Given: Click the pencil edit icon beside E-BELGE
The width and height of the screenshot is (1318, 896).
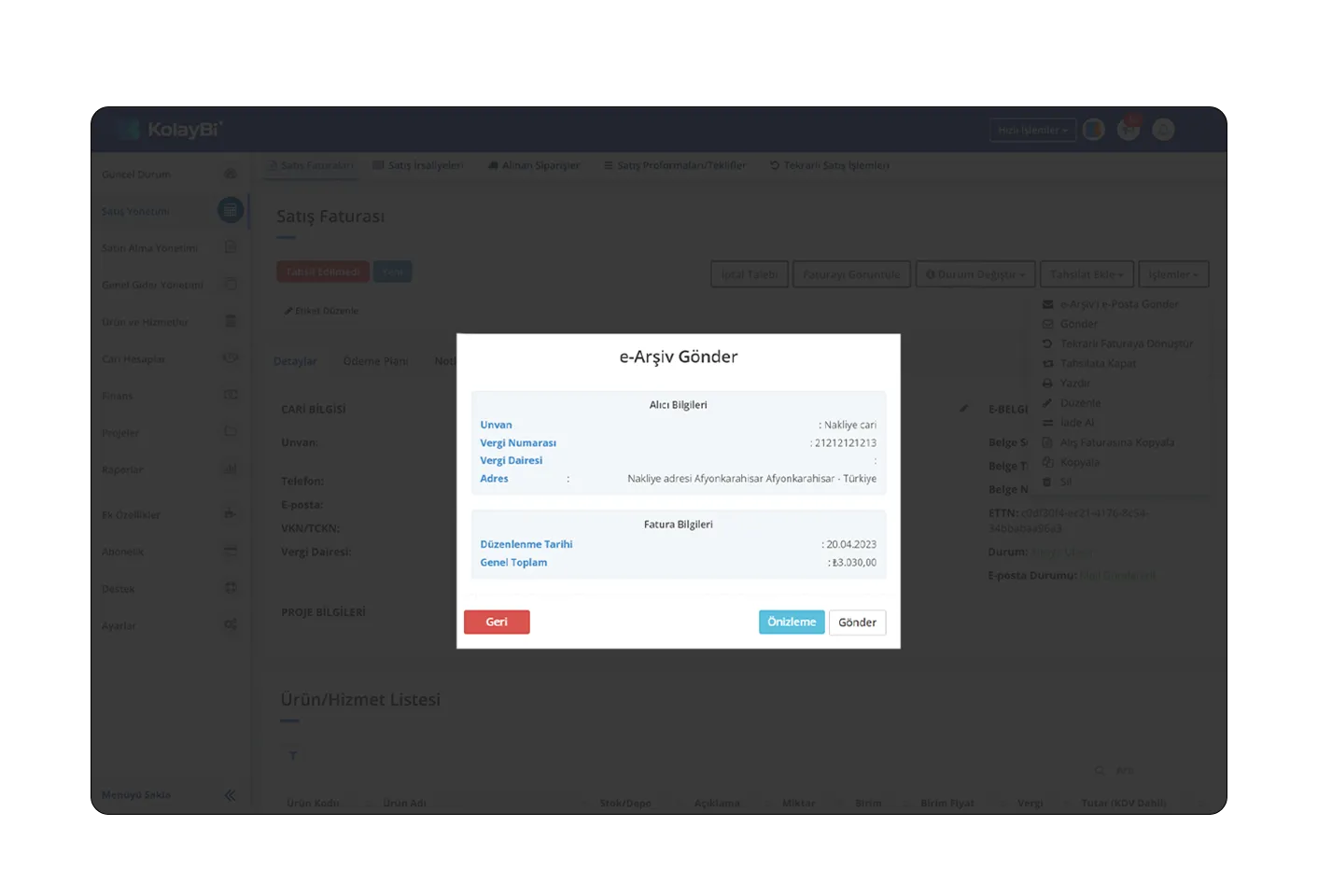Looking at the screenshot, I should point(963,409).
